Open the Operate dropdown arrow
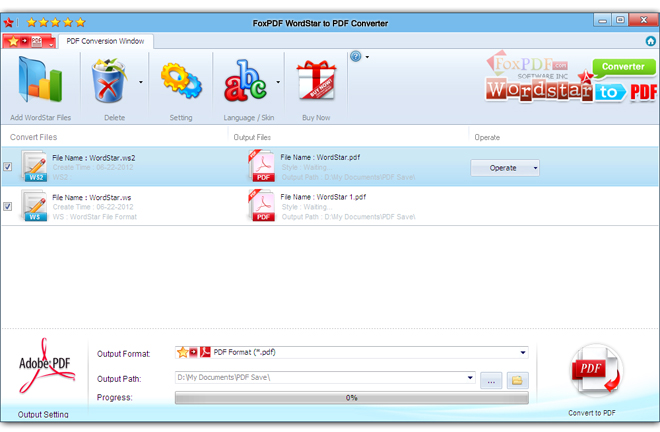The height and width of the screenshot is (432, 660). 535,168
